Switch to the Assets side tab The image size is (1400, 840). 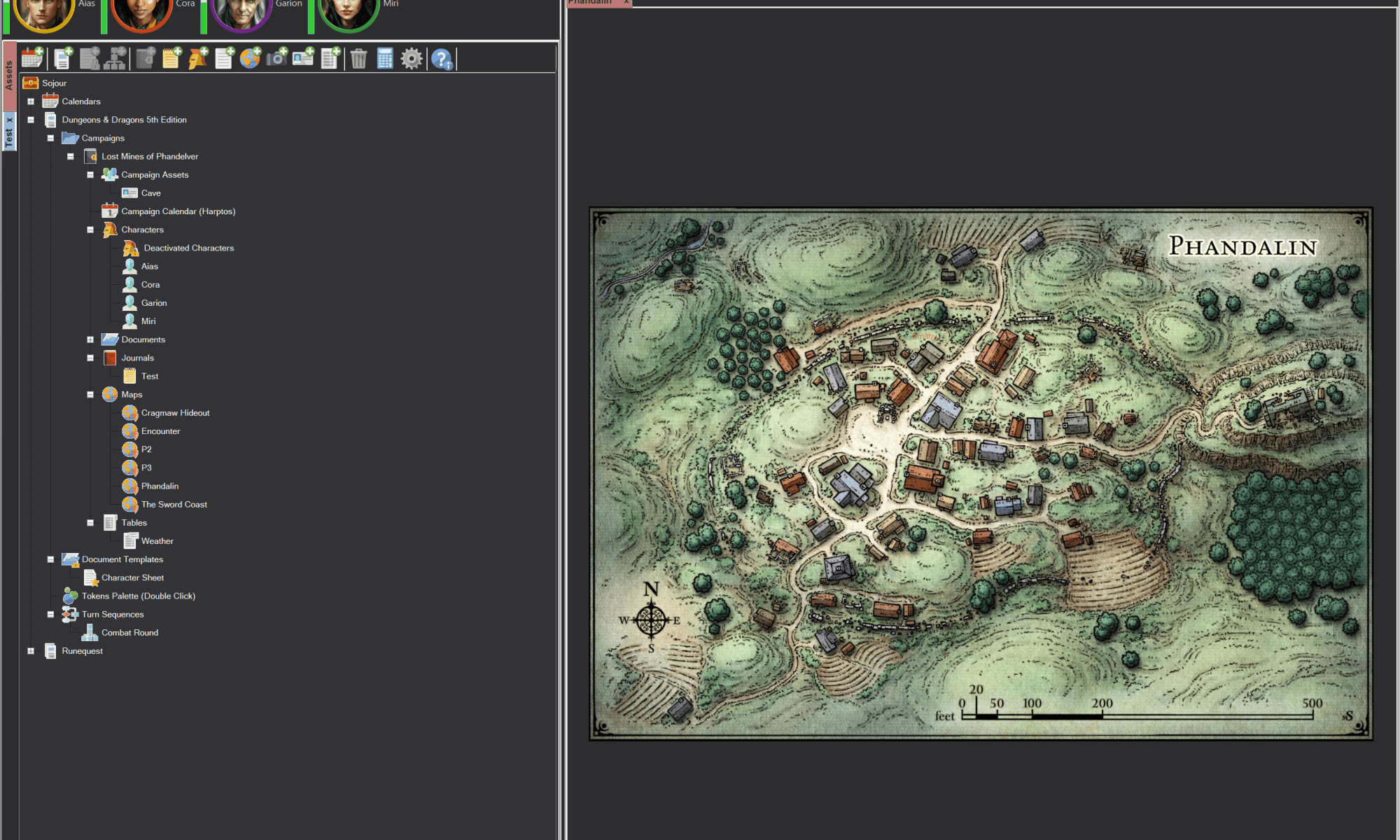click(x=9, y=76)
